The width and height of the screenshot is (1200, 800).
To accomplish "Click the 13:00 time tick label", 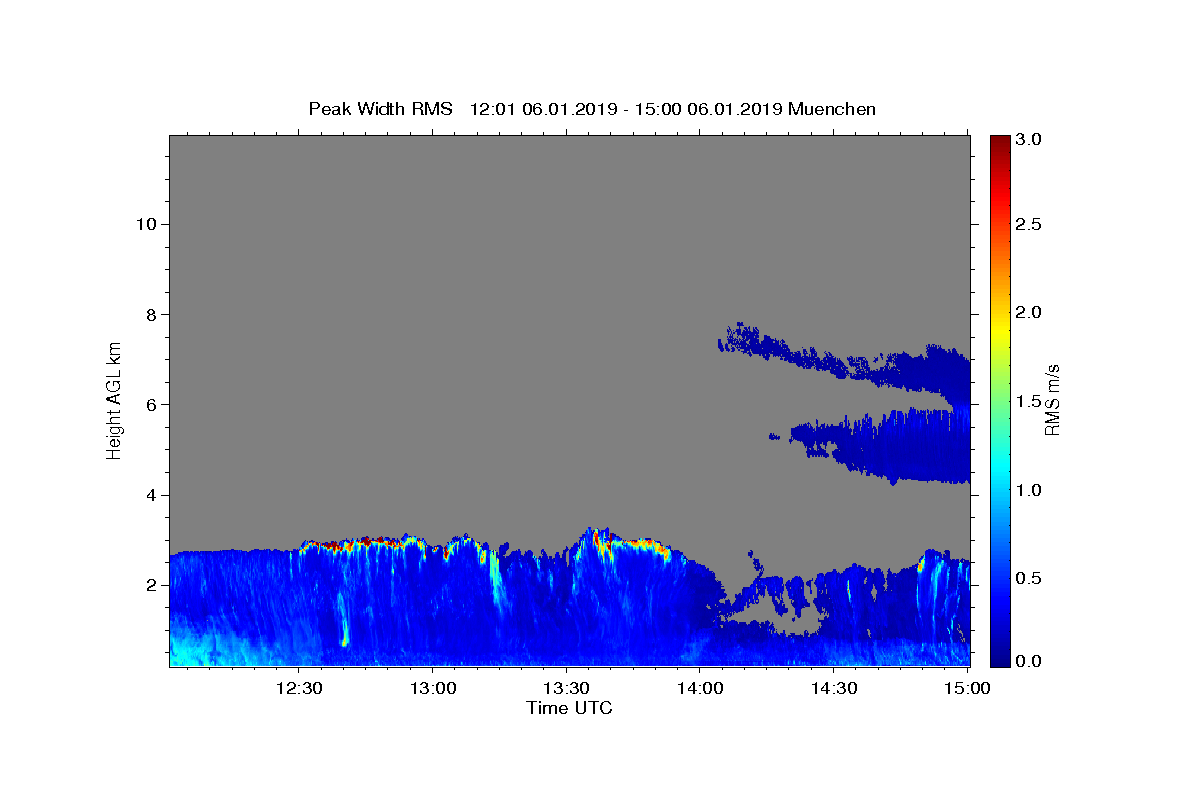I will (x=432, y=688).
